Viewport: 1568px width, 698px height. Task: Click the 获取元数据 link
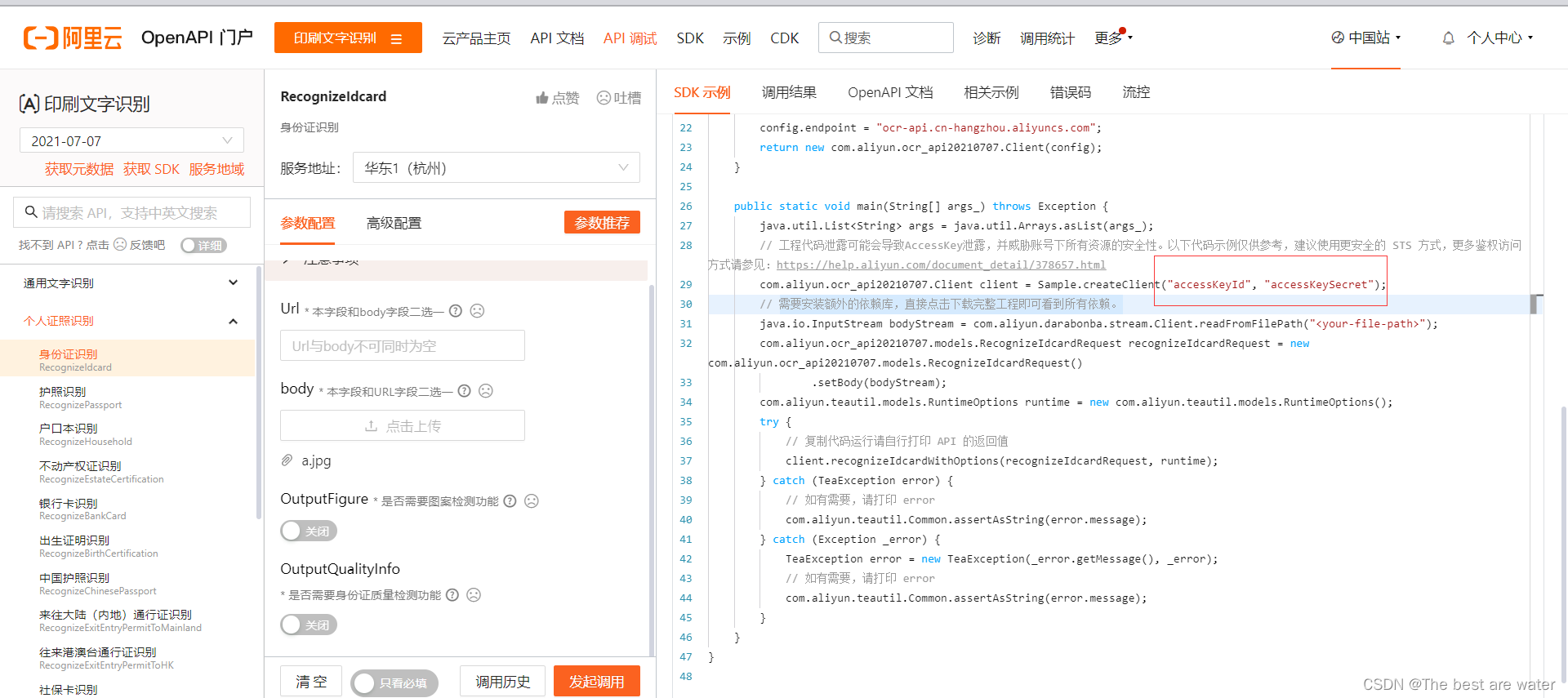pos(79,169)
